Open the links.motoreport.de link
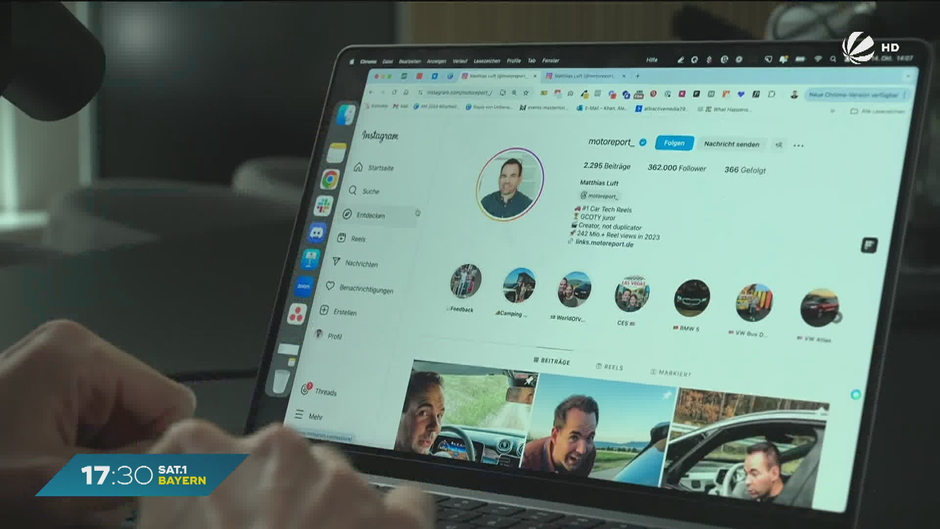The height and width of the screenshot is (529, 940). (604, 243)
